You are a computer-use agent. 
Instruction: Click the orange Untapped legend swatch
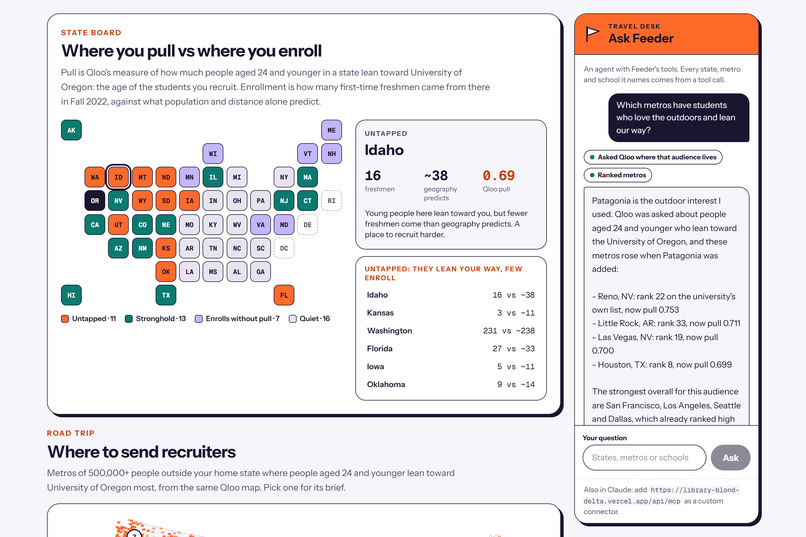[65, 319]
